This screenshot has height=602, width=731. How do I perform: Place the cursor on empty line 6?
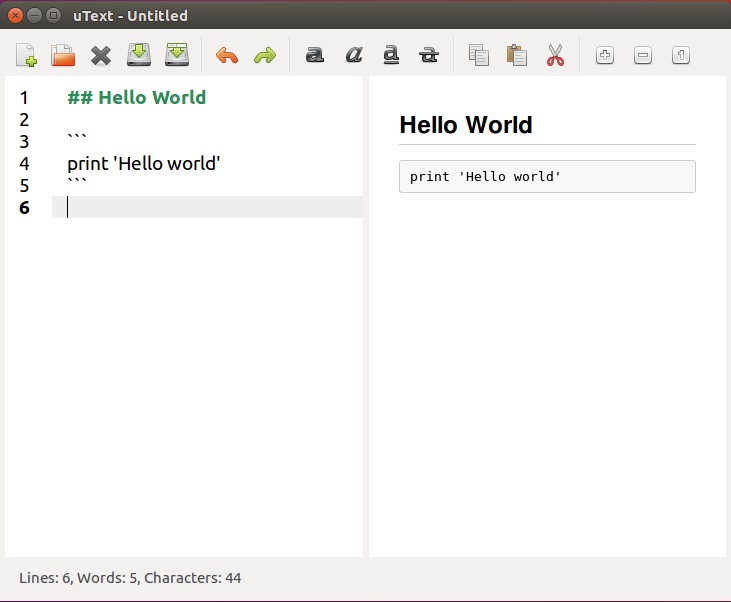207,207
